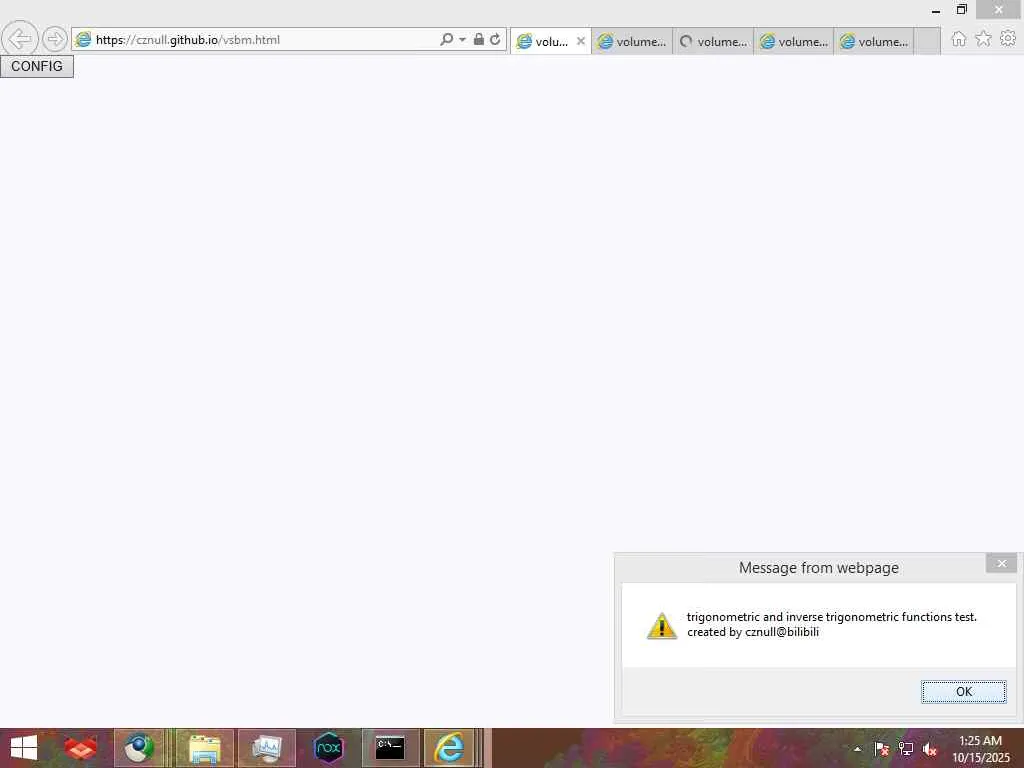Switch to the fourth 'volume...' tab
Screen dimensions: 1024x768
(x=794, y=41)
